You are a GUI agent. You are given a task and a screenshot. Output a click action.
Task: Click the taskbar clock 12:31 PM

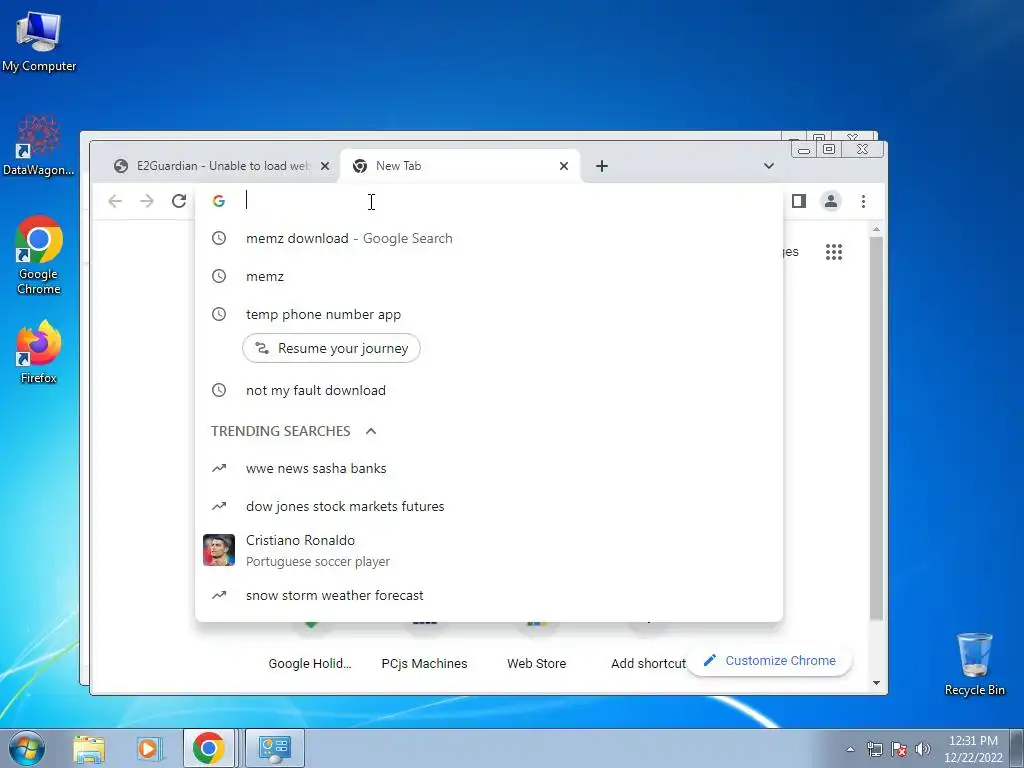973,749
